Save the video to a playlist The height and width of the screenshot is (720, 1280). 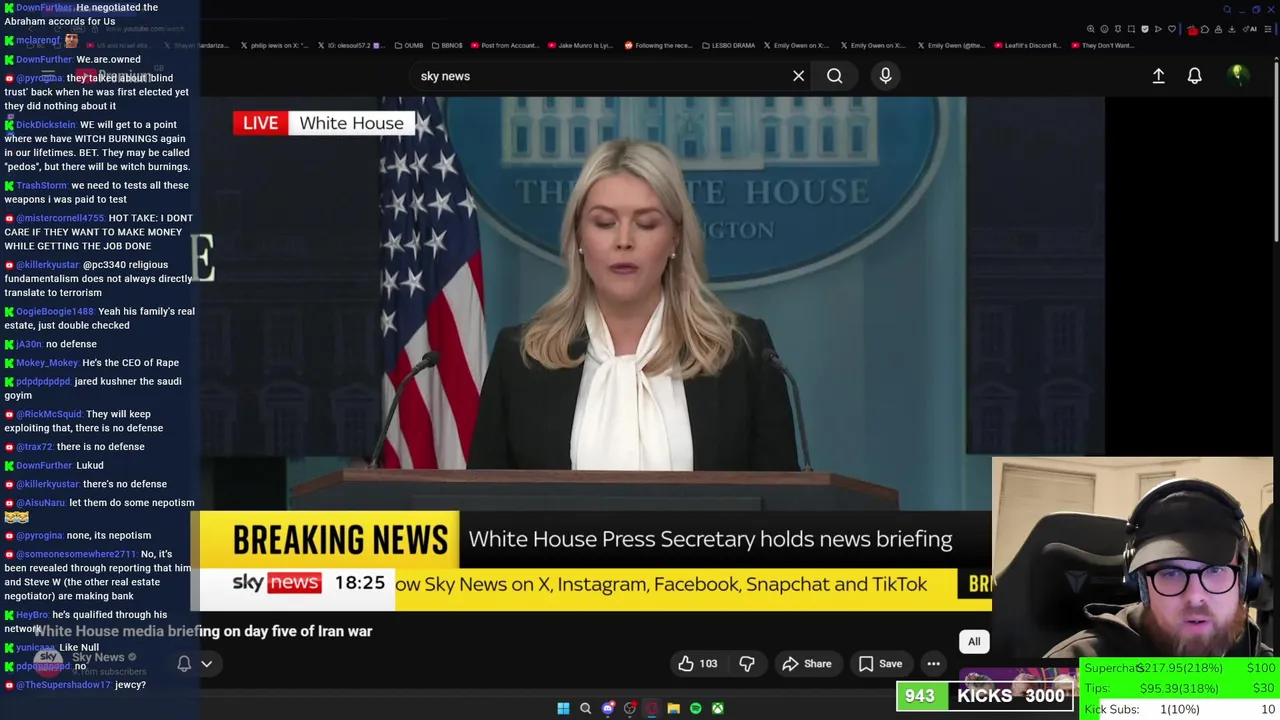[x=880, y=664]
